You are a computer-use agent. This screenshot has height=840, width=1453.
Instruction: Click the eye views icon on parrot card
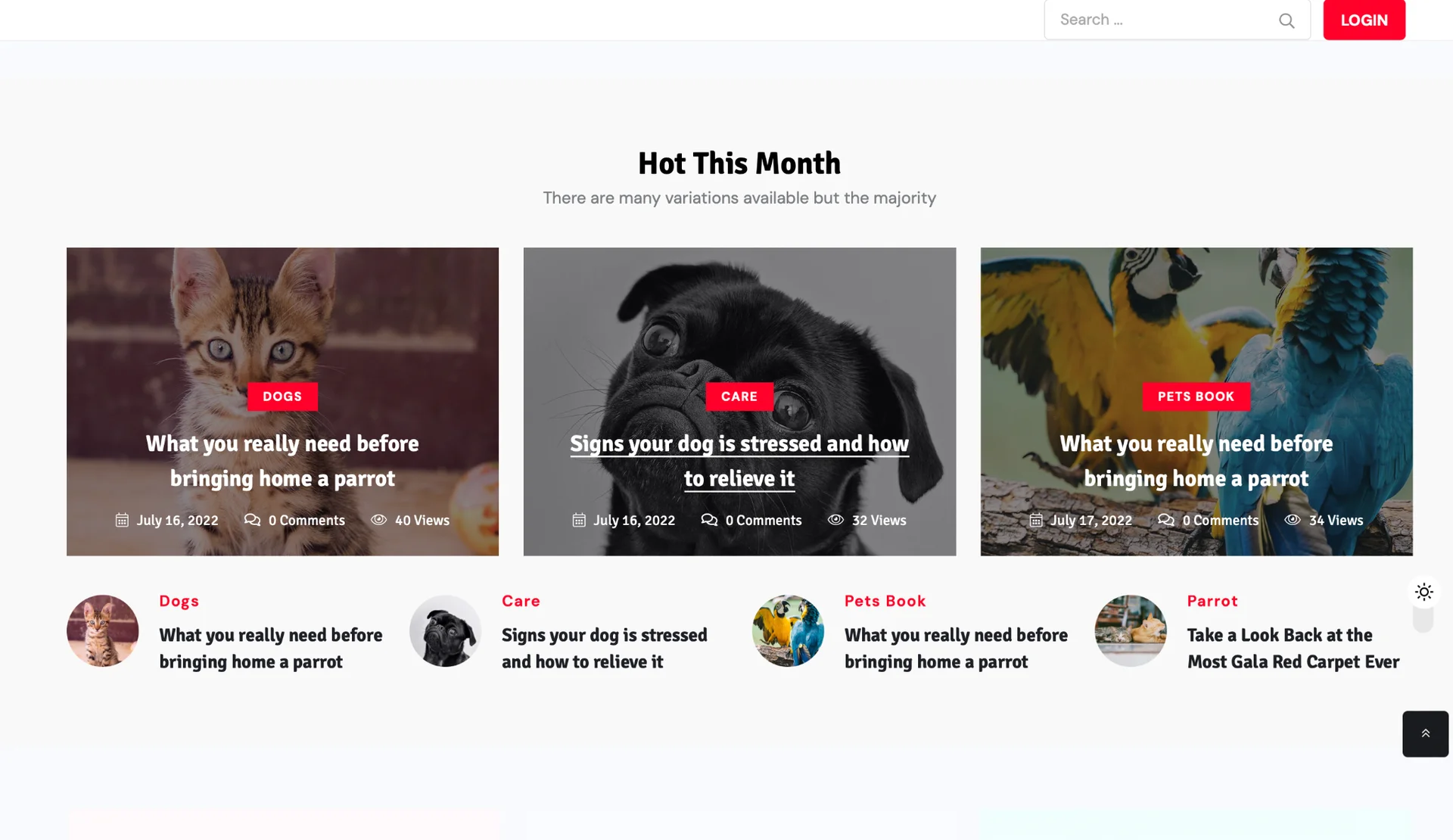coord(1293,520)
